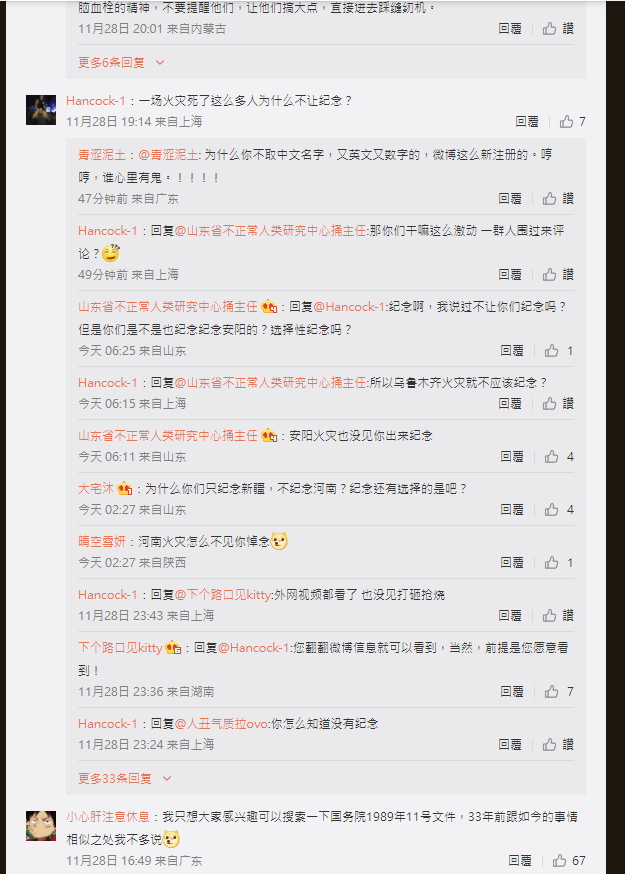Like the 下个路口见kitty reply with 7 likes

click(x=551, y=692)
